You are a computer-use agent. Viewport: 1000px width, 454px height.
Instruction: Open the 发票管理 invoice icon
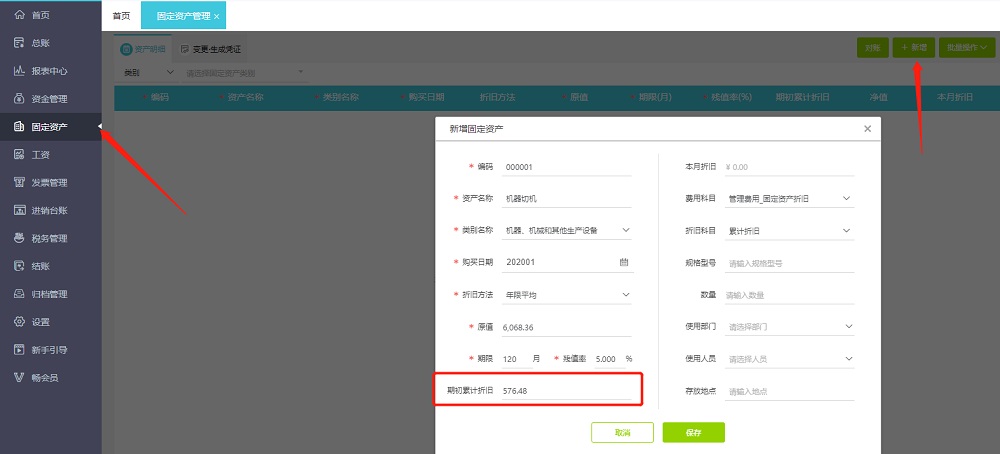[19, 182]
